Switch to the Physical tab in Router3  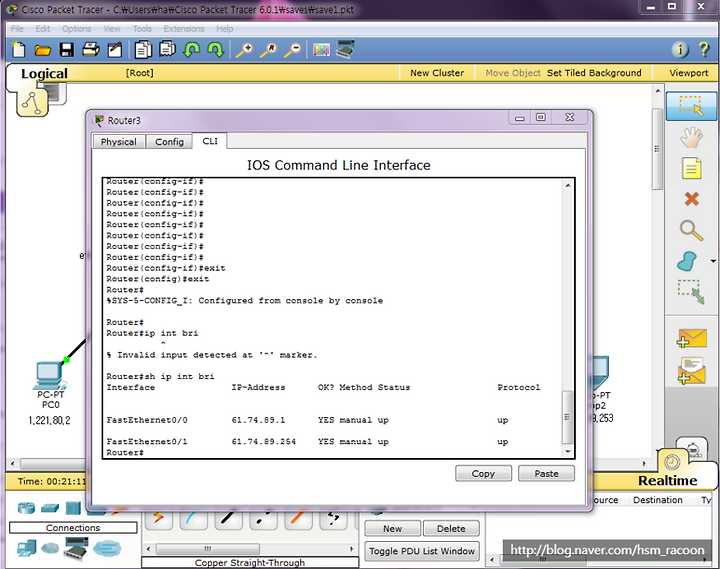click(118, 141)
